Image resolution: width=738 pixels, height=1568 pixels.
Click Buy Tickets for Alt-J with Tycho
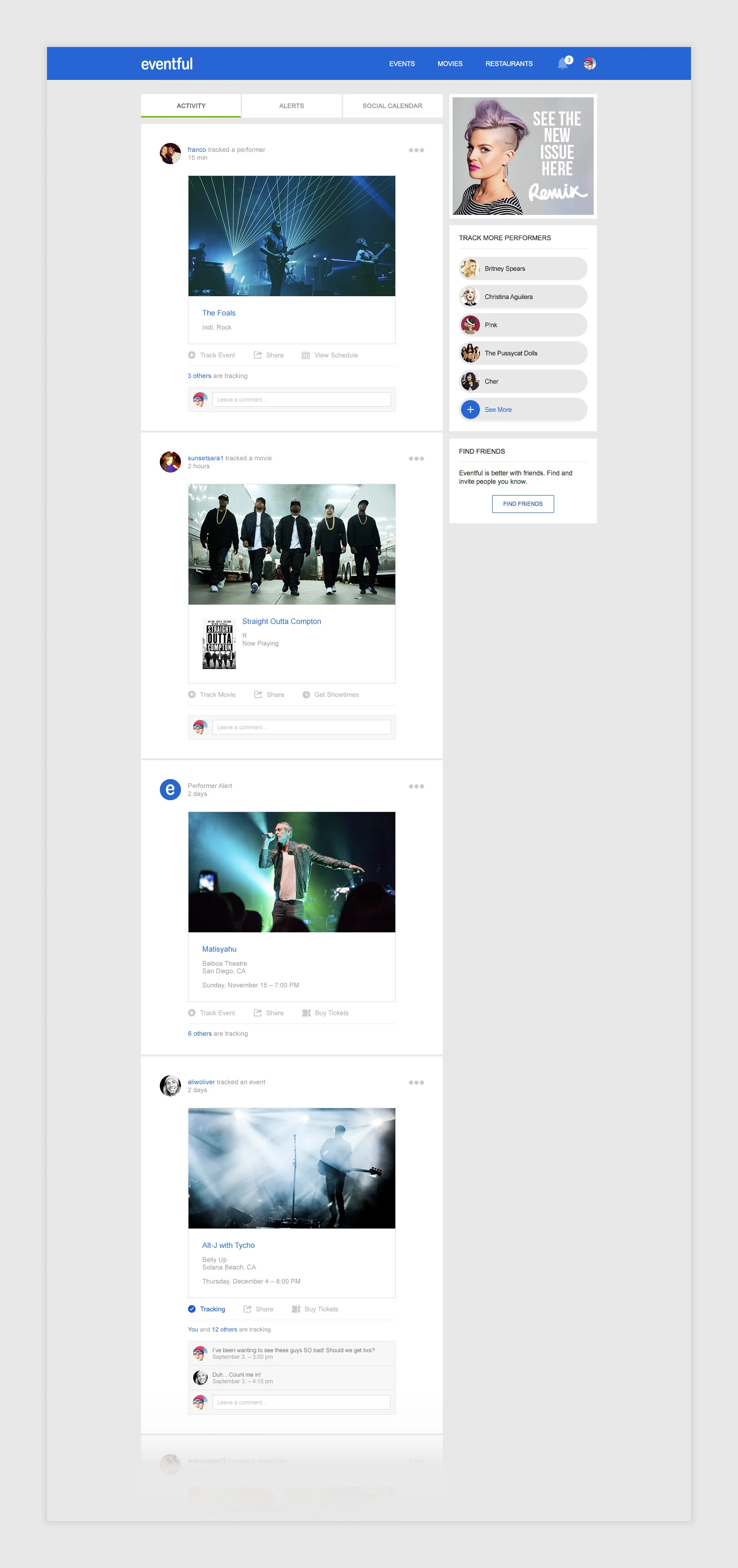pos(315,1309)
